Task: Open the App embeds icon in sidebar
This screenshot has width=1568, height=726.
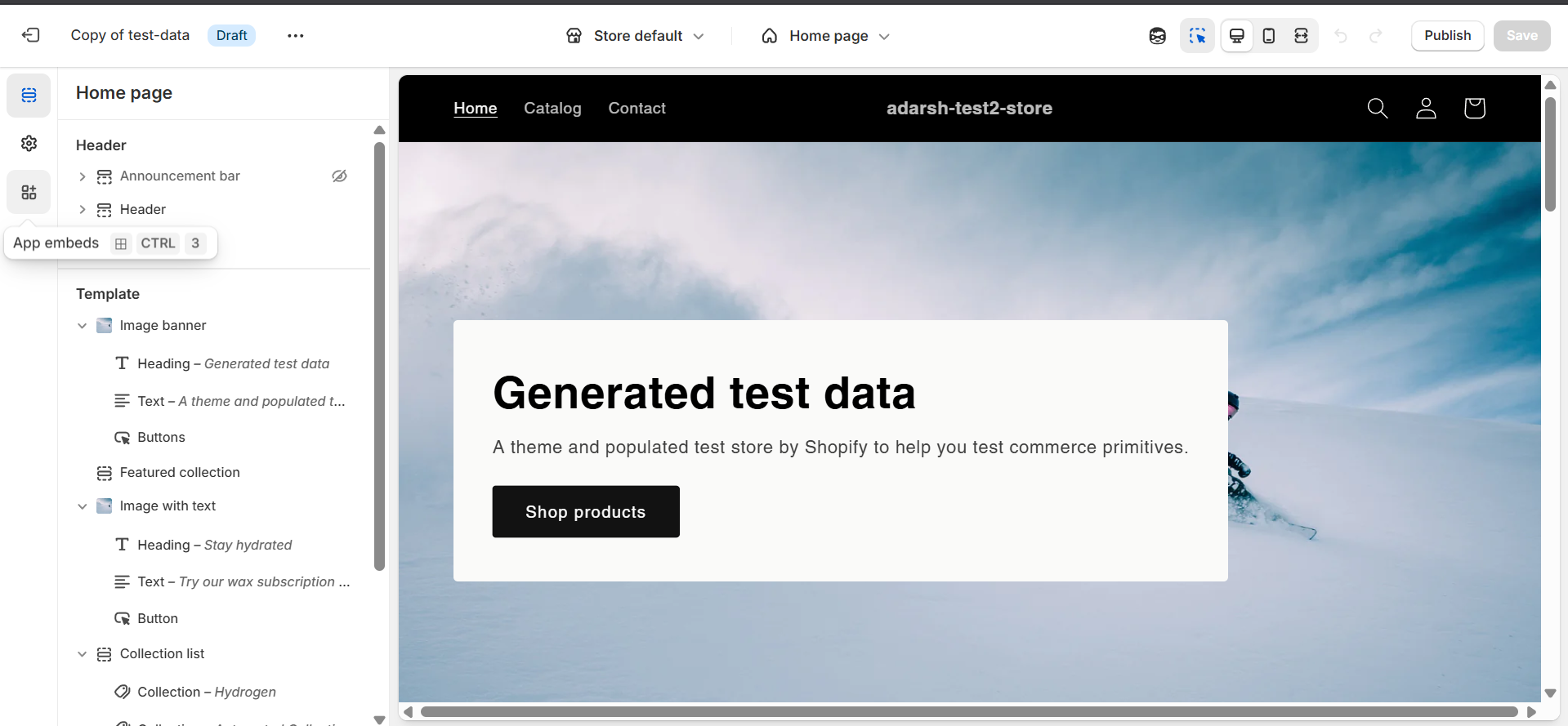Action: tap(29, 192)
